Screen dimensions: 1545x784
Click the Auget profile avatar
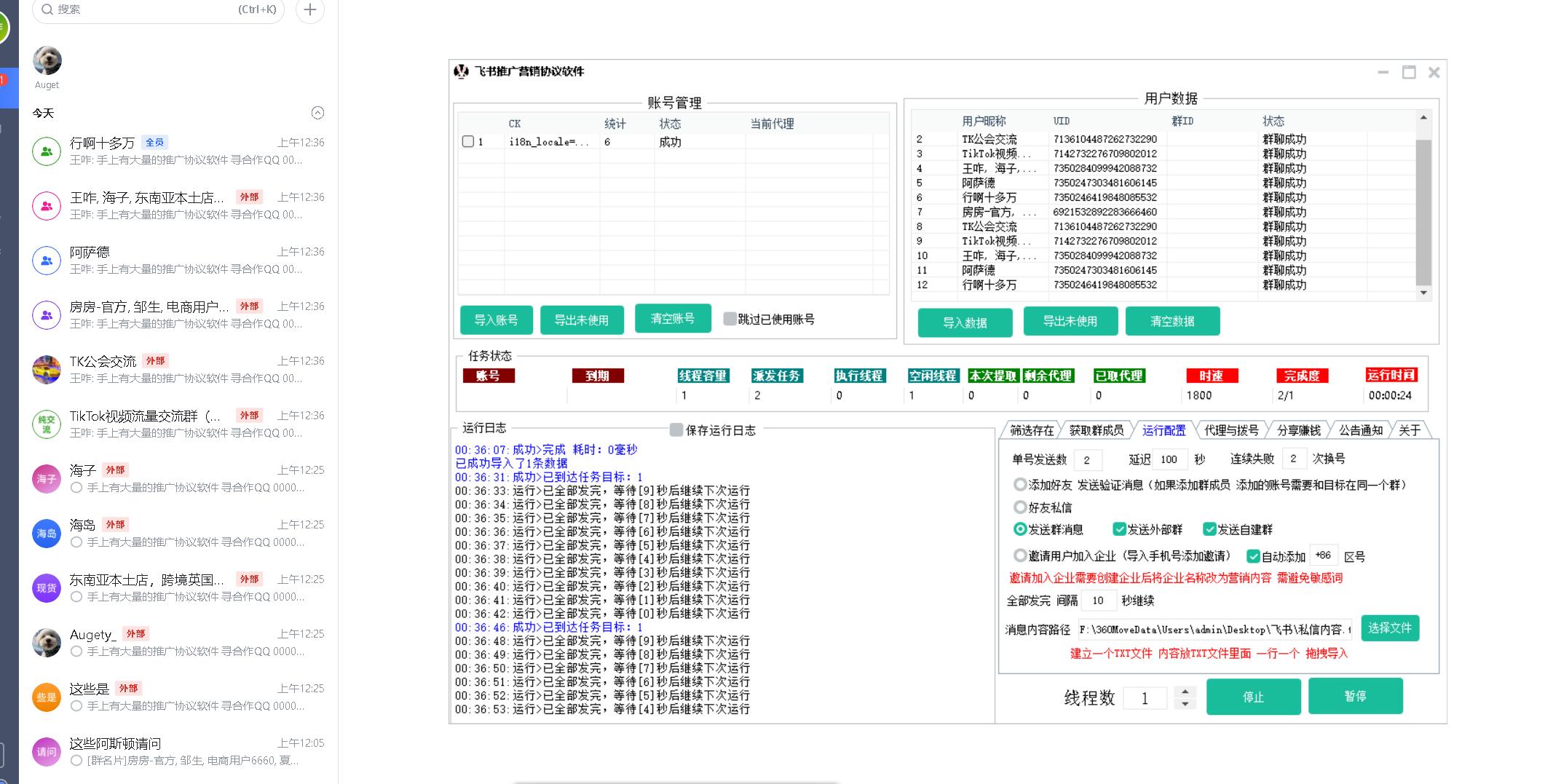47,60
